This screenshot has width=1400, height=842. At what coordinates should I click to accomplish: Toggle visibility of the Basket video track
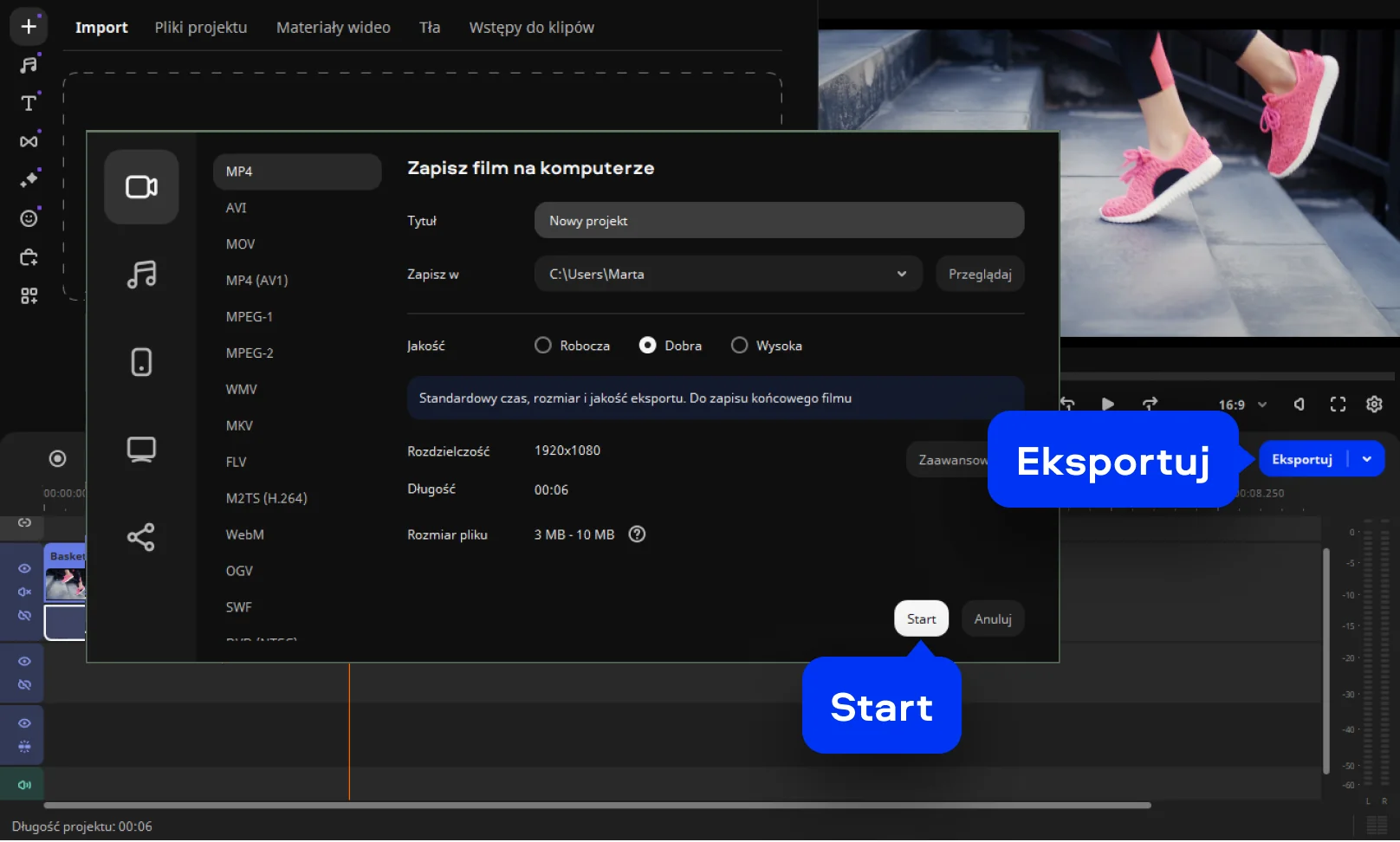[24, 569]
